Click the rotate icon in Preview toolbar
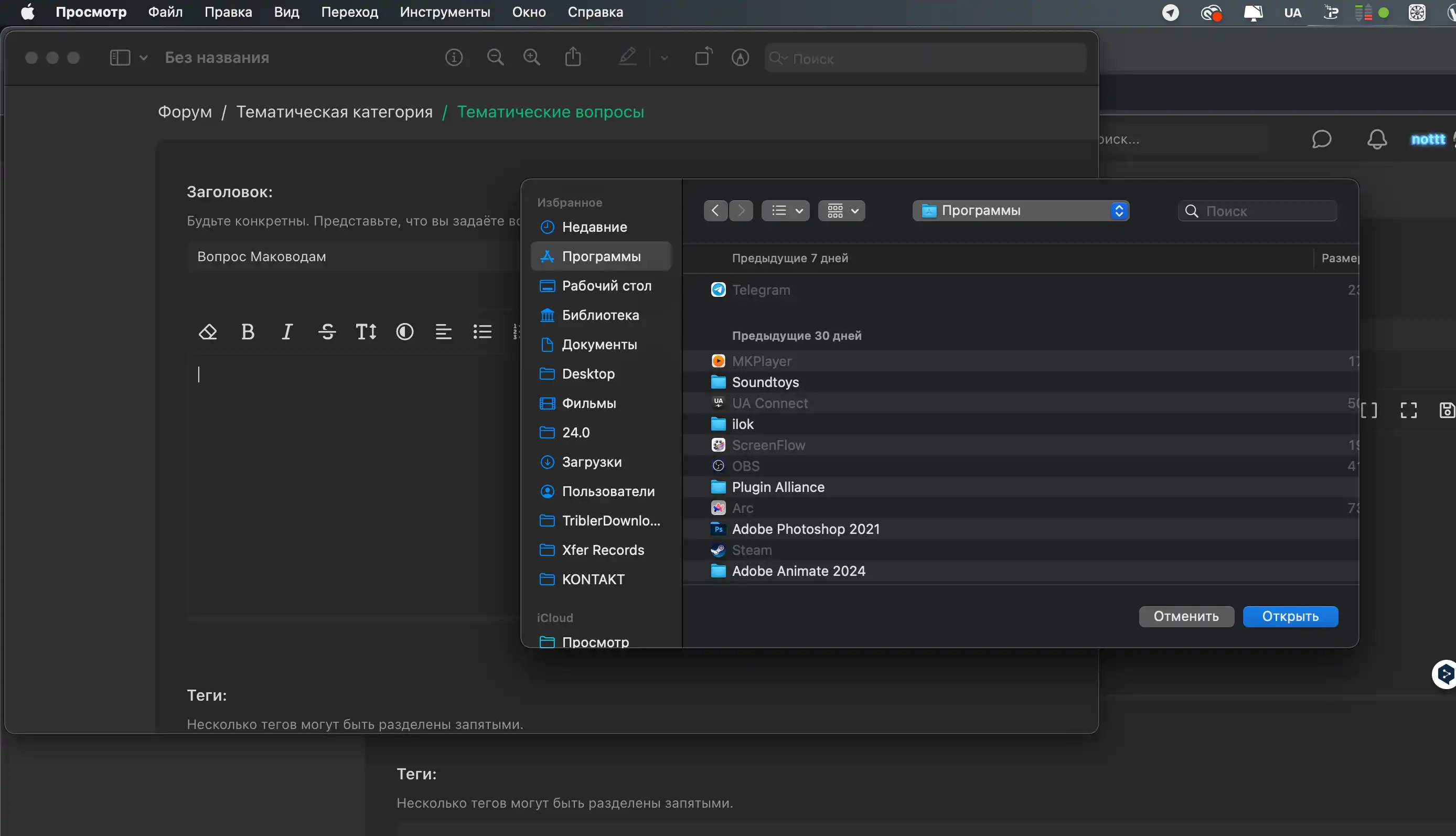 pos(703,57)
